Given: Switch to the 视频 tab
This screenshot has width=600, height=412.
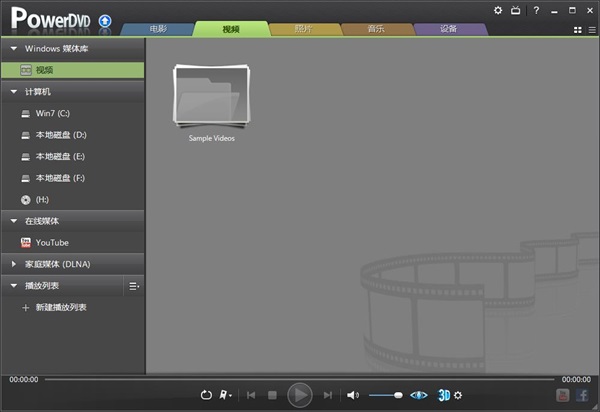Looking at the screenshot, I should [231, 29].
